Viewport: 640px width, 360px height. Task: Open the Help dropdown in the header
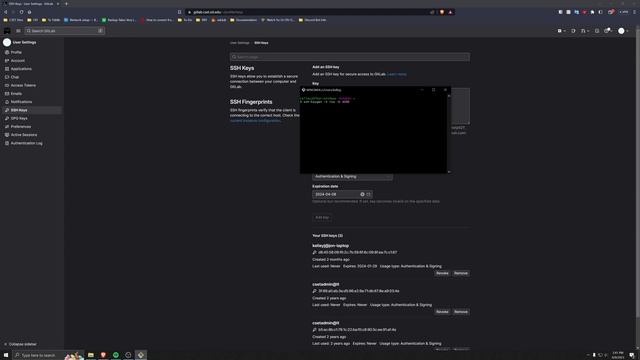click(608, 31)
